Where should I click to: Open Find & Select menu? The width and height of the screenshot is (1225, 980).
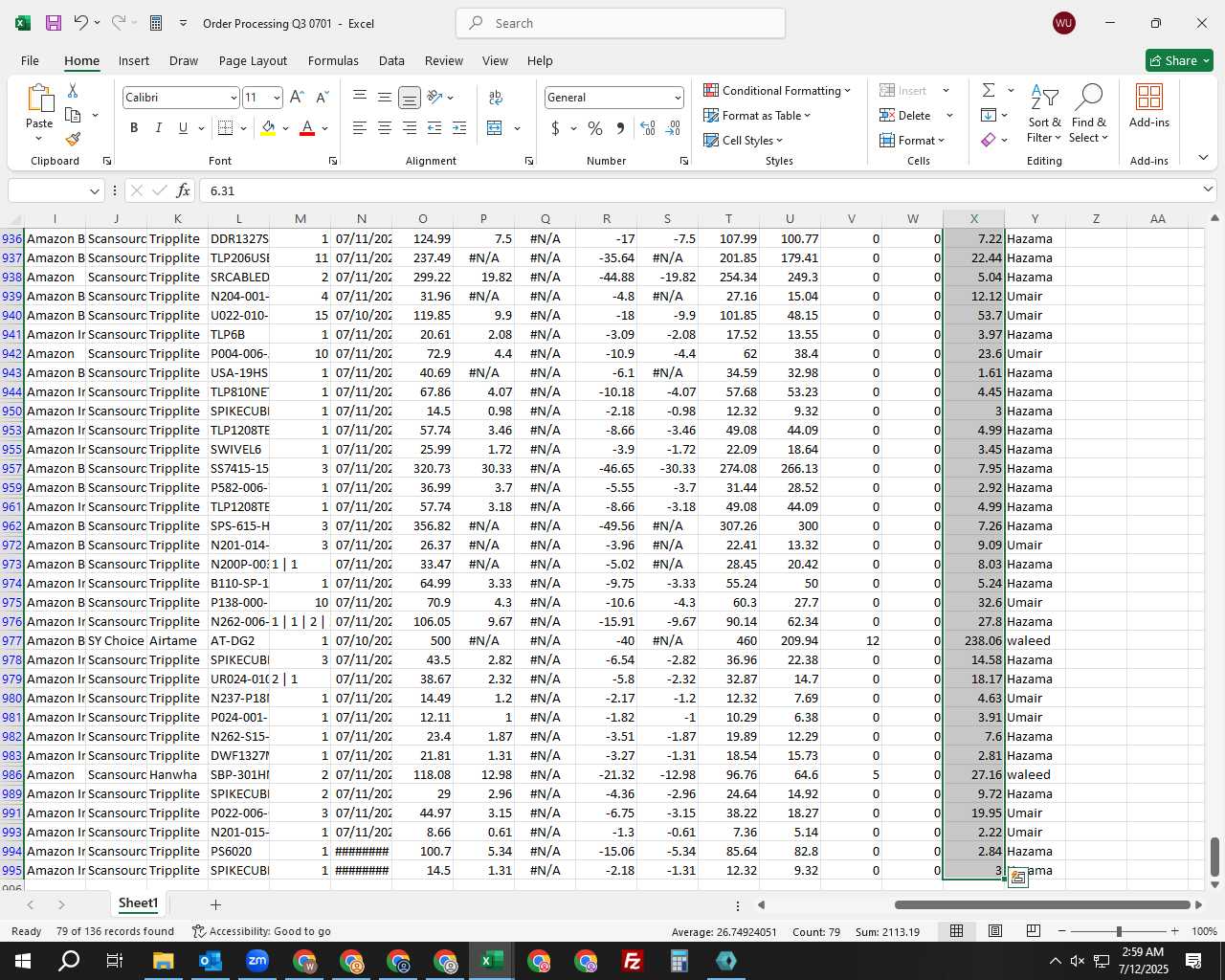point(1088,114)
